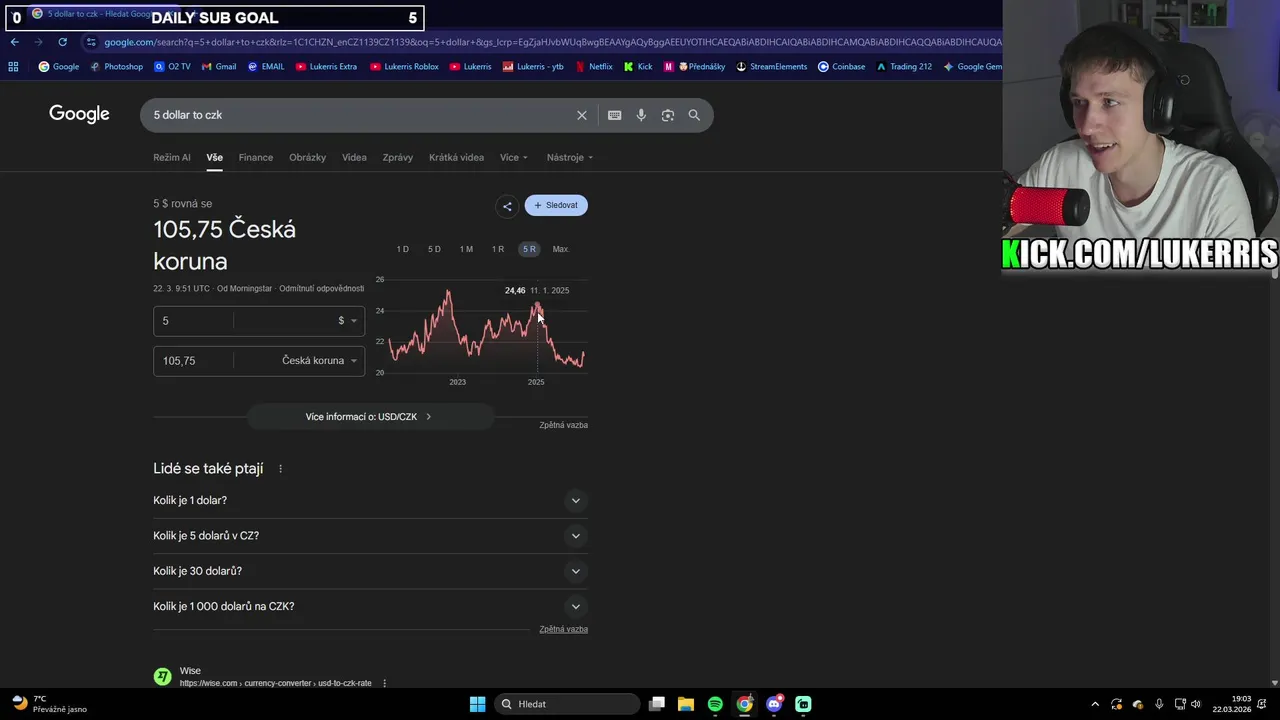Open Task View on the taskbar
The height and width of the screenshot is (720, 1280).
657,704
